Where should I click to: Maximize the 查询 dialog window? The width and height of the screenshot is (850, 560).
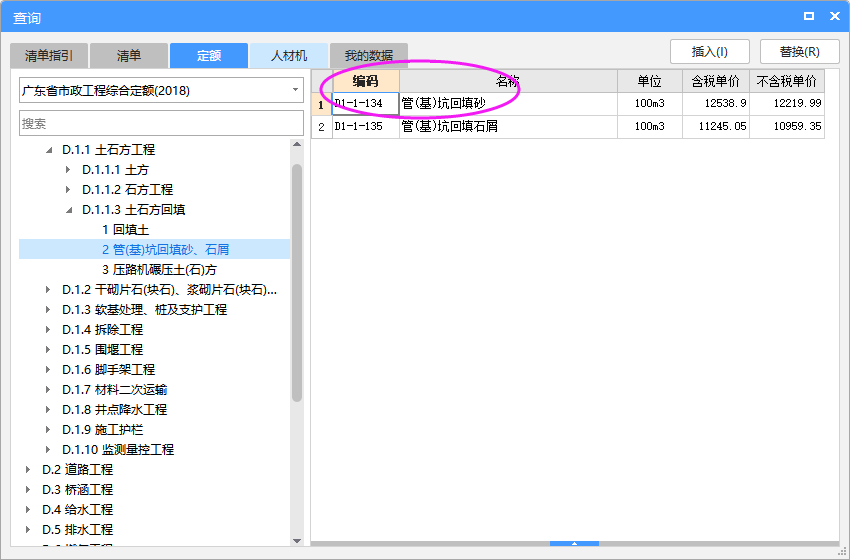(x=809, y=16)
